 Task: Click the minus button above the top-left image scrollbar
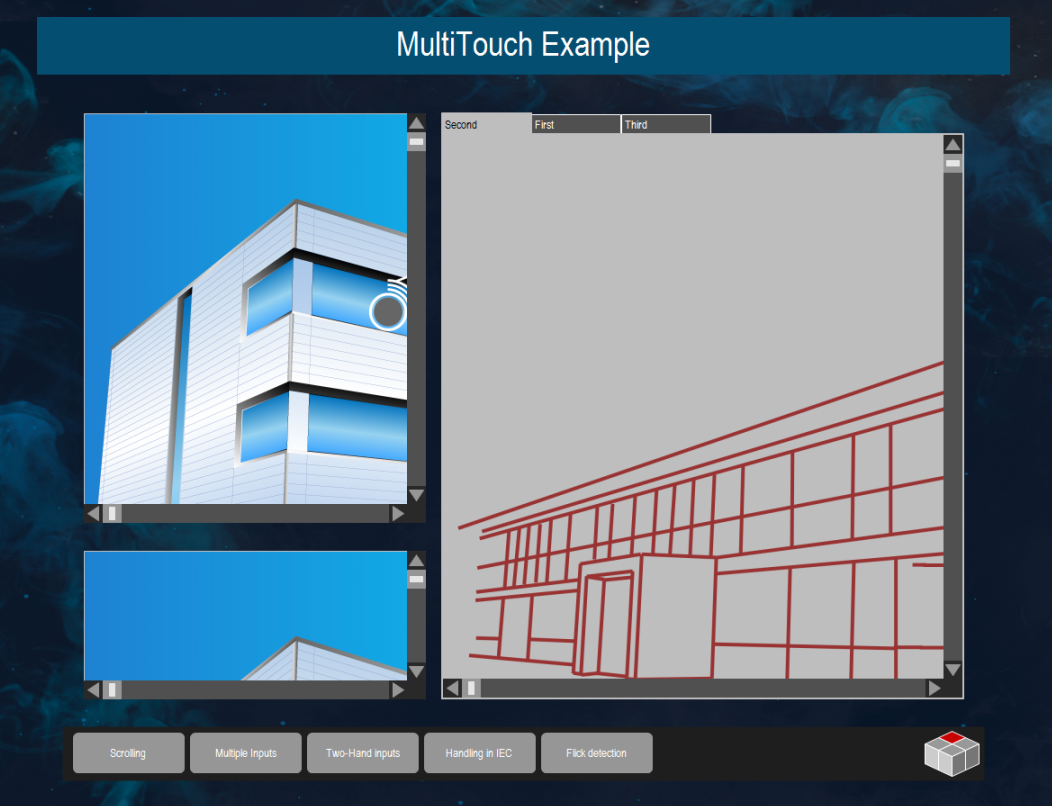click(416, 141)
